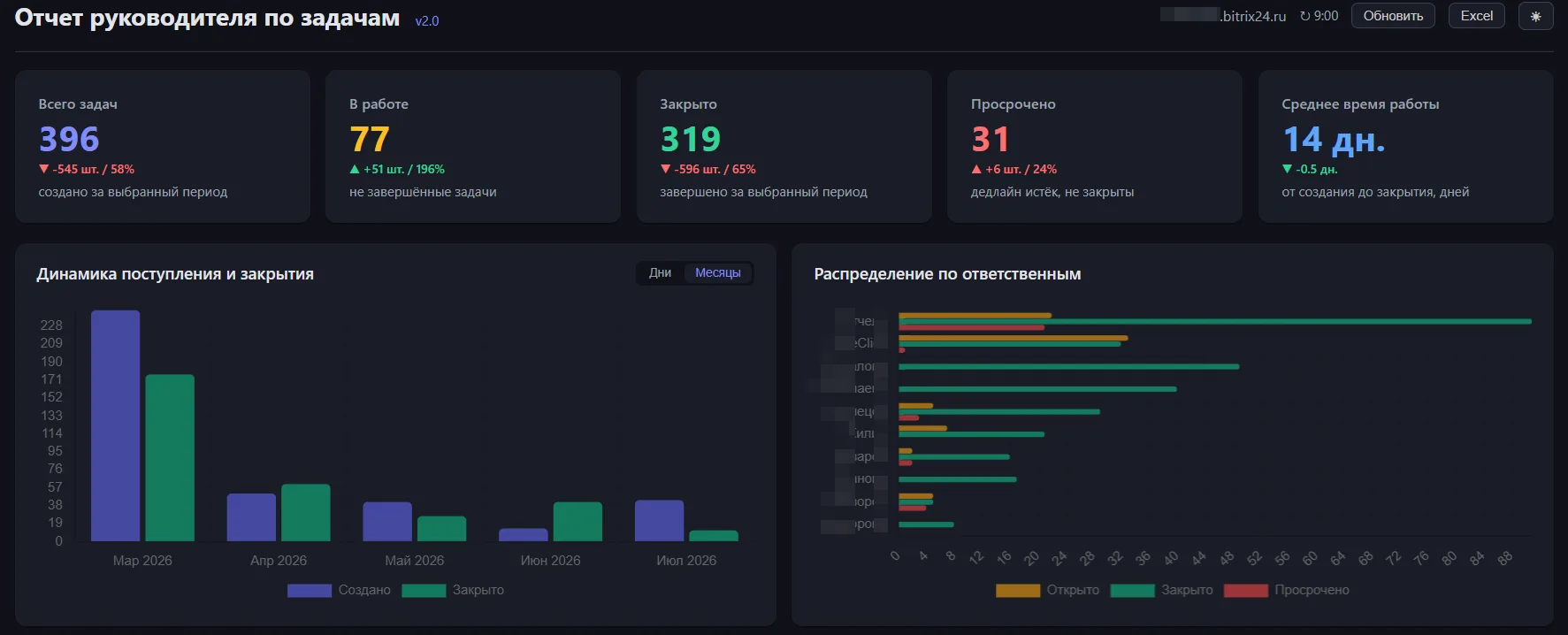1568x635 pixels.
Task: Open the В работе card showing 77
Action: point(473,146)
